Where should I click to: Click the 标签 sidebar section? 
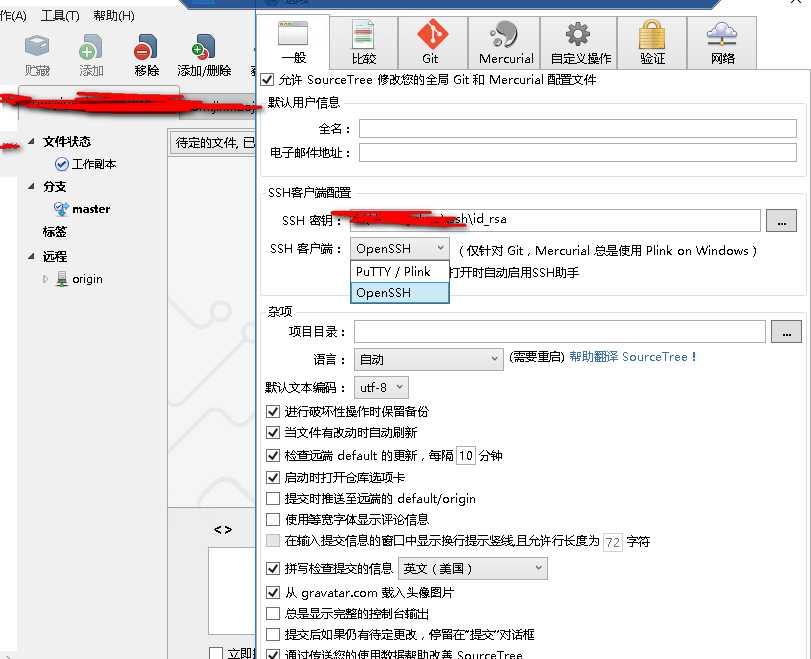click(55, 232)
